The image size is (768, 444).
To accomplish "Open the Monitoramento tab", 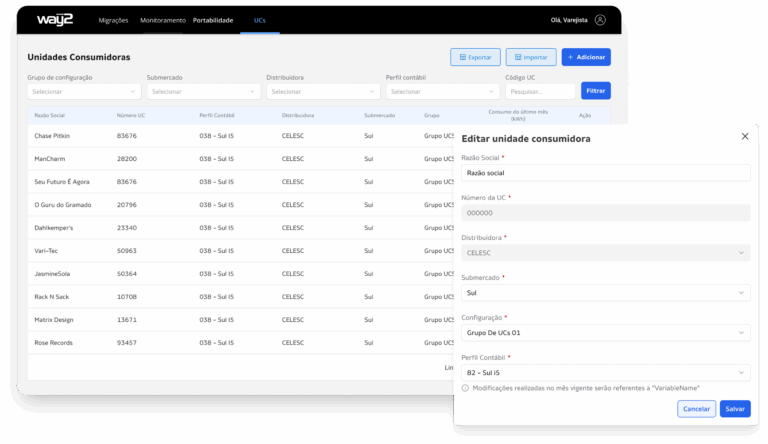I will pyautogui.click(x=163, y=20).
